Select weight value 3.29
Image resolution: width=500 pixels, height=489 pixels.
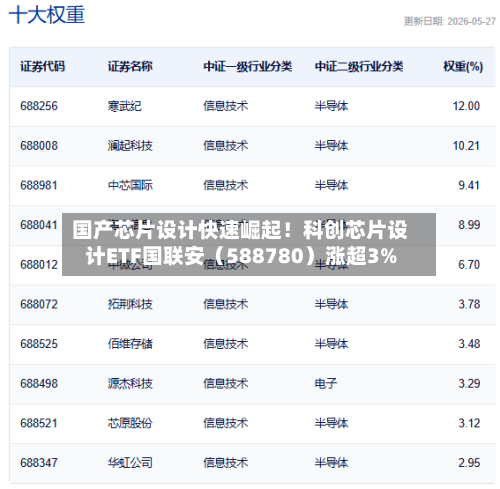(x=469, y=384)
